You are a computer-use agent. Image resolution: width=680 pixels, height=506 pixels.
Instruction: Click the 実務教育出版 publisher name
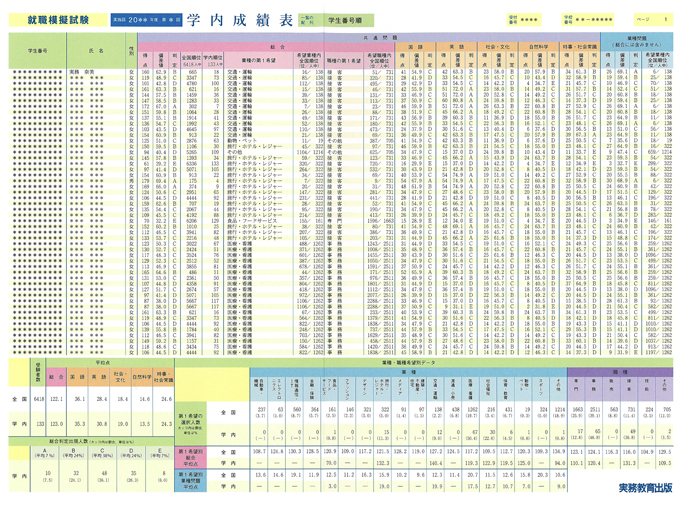coord(645,487)
